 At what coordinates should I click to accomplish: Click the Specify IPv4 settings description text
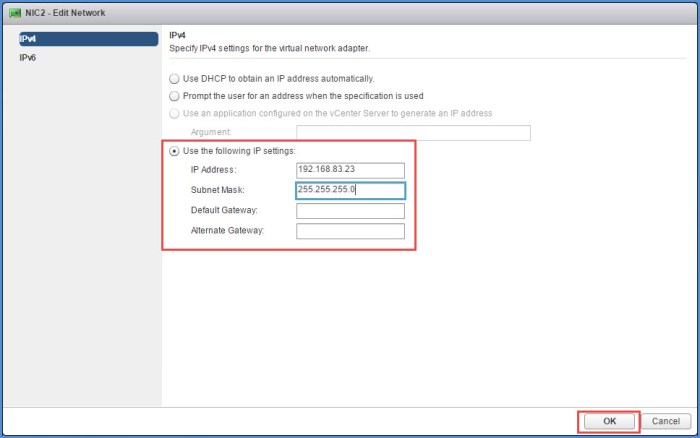pos(269,48)
